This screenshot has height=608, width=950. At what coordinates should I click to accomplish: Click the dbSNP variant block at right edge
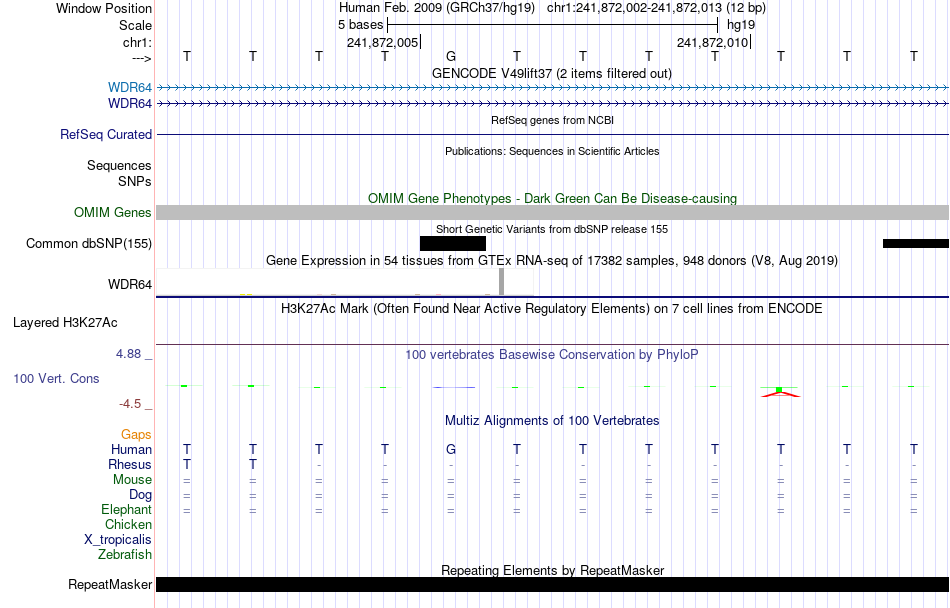(915, 243)
